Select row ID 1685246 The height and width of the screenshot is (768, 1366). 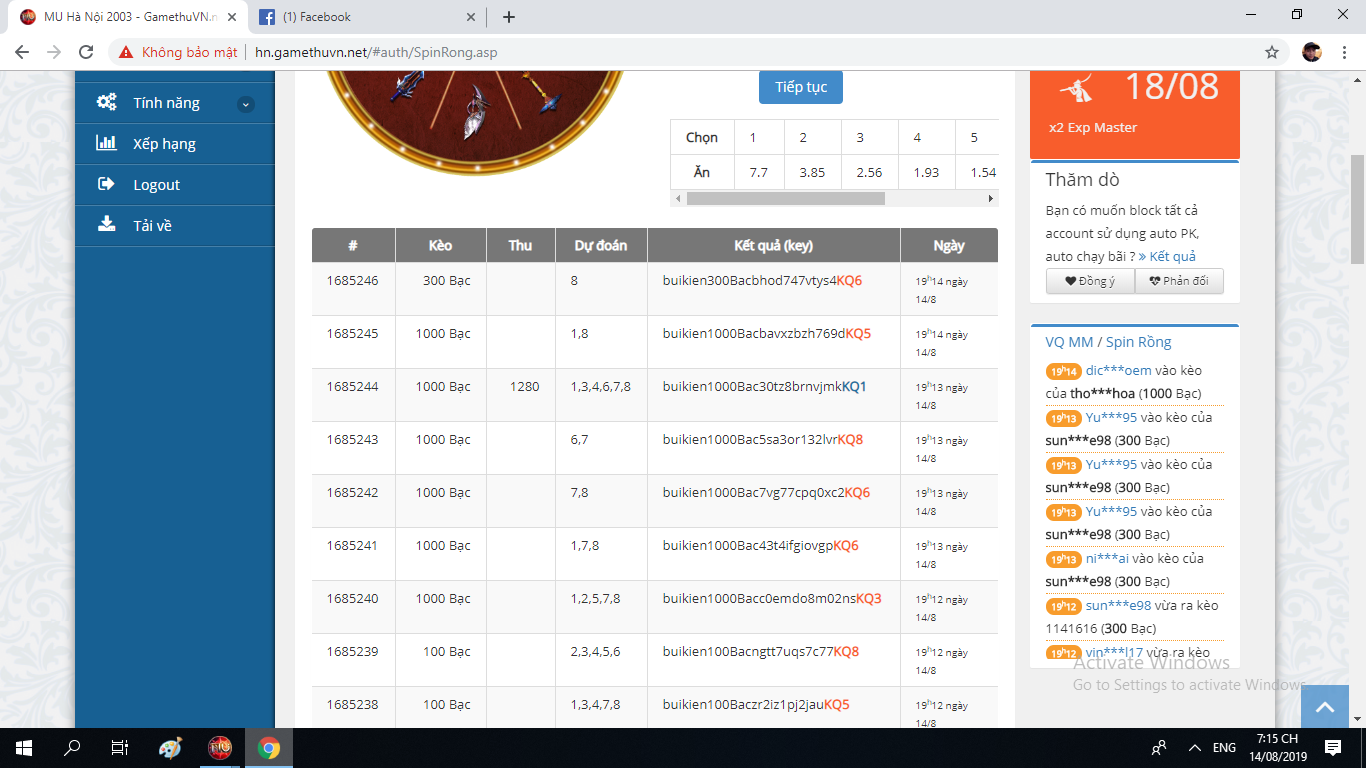(x=353, y=281)
